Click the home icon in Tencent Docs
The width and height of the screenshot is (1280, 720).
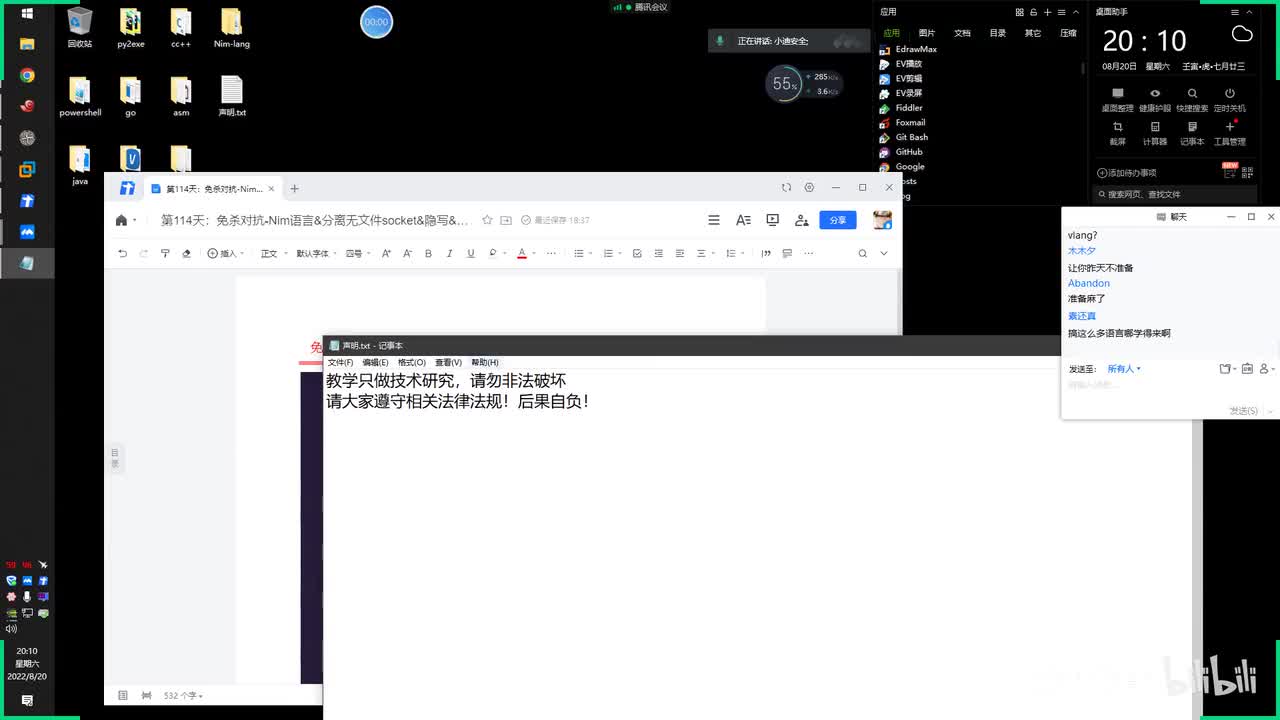coord(121,220)
